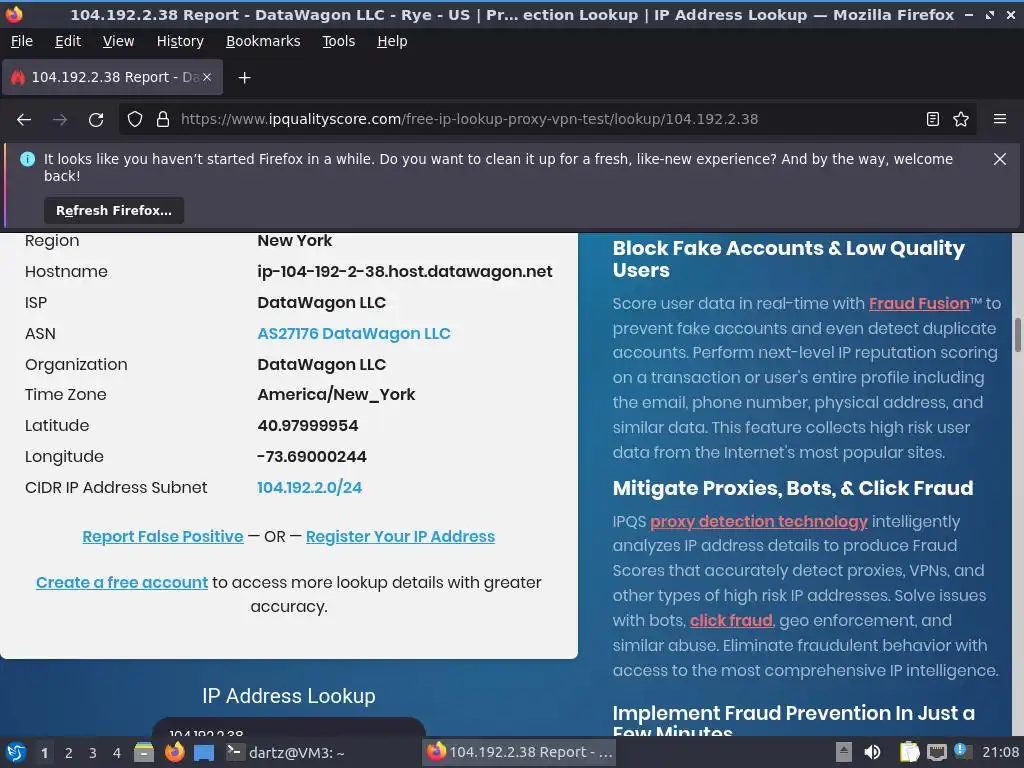Switch to workspace 3 in taskbar
The height and width of the screenshot is (768, 1024).
pyautogui.click(x=93, y=753)
